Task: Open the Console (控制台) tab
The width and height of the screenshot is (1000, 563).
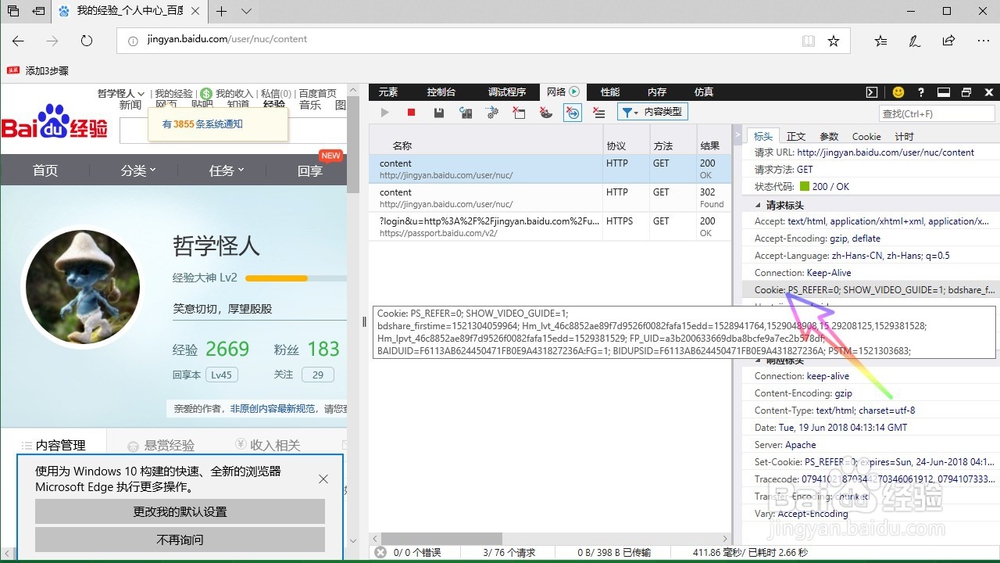Action: point(441,92)
